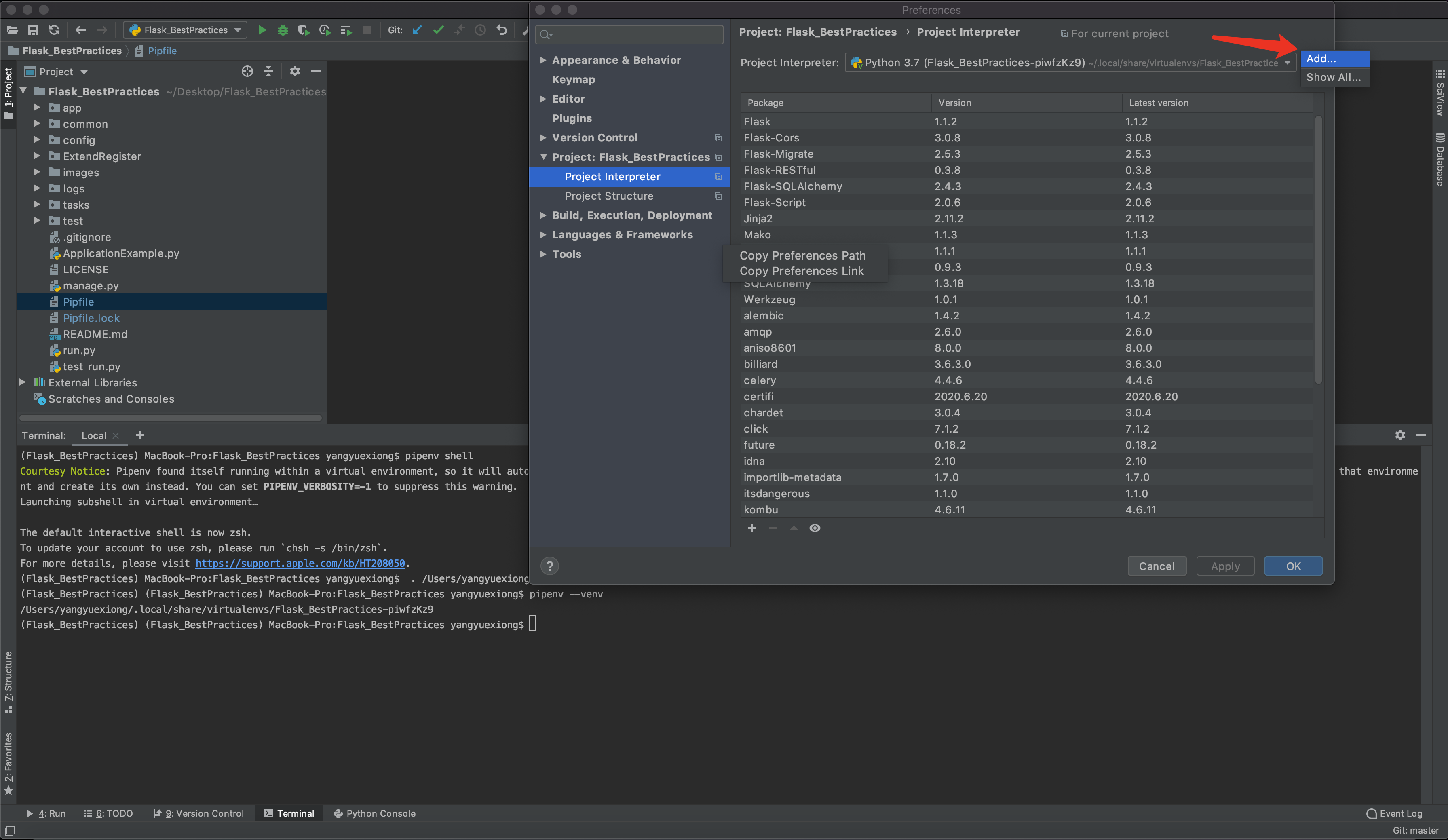Click the green Run button in toolbar
The height and width of the screenshot is (840, 1448).
point(262,30)
